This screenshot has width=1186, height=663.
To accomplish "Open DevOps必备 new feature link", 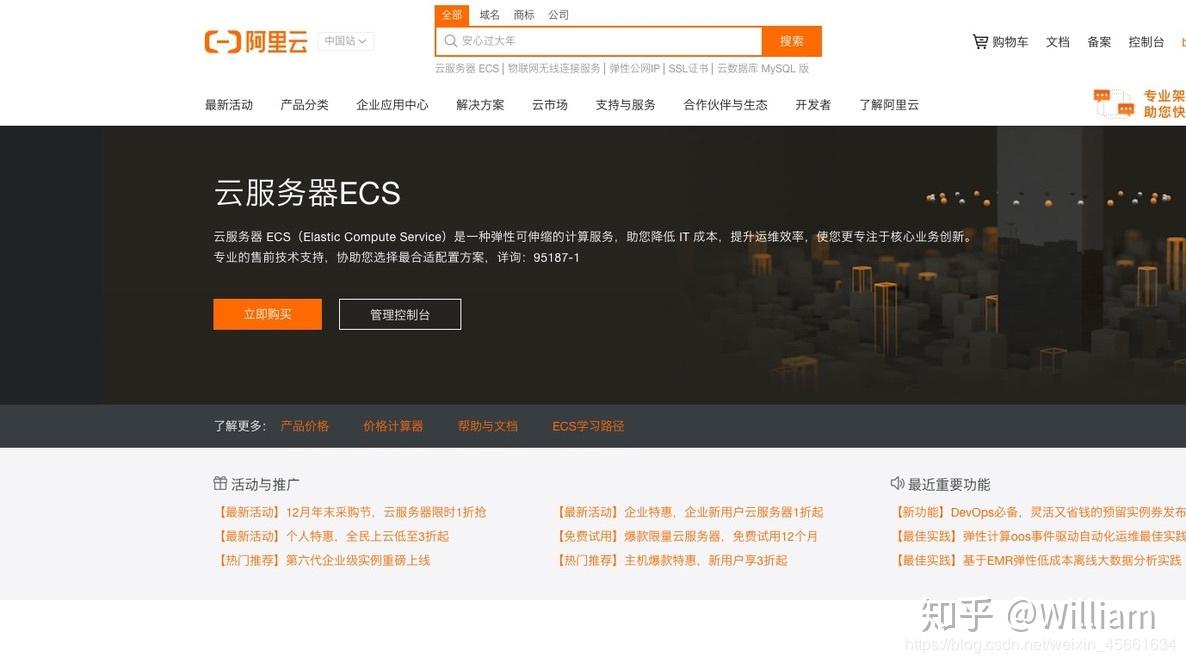I will point(1039,513).
